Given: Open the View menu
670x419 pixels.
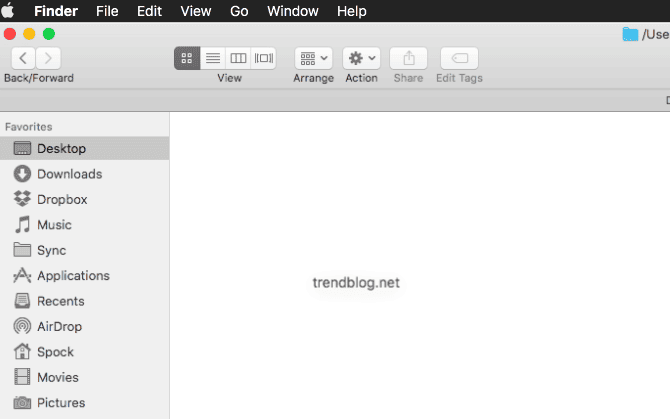Looking at the screenshot, I should coord(196,11).
